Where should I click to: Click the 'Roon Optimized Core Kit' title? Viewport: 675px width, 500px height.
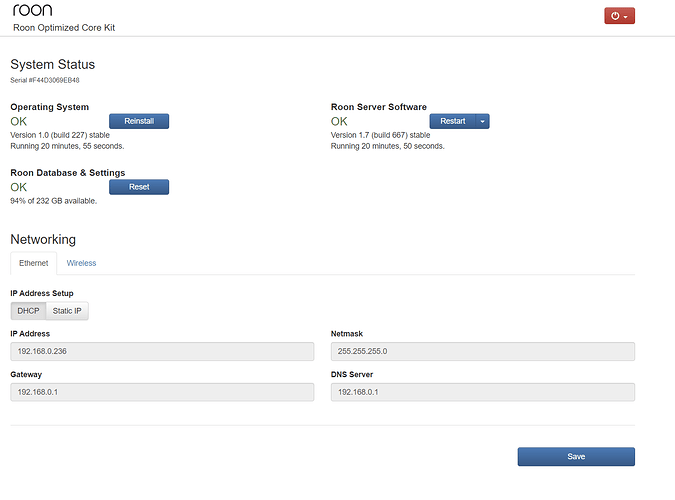pyautogui.click(x=64, y=28)
